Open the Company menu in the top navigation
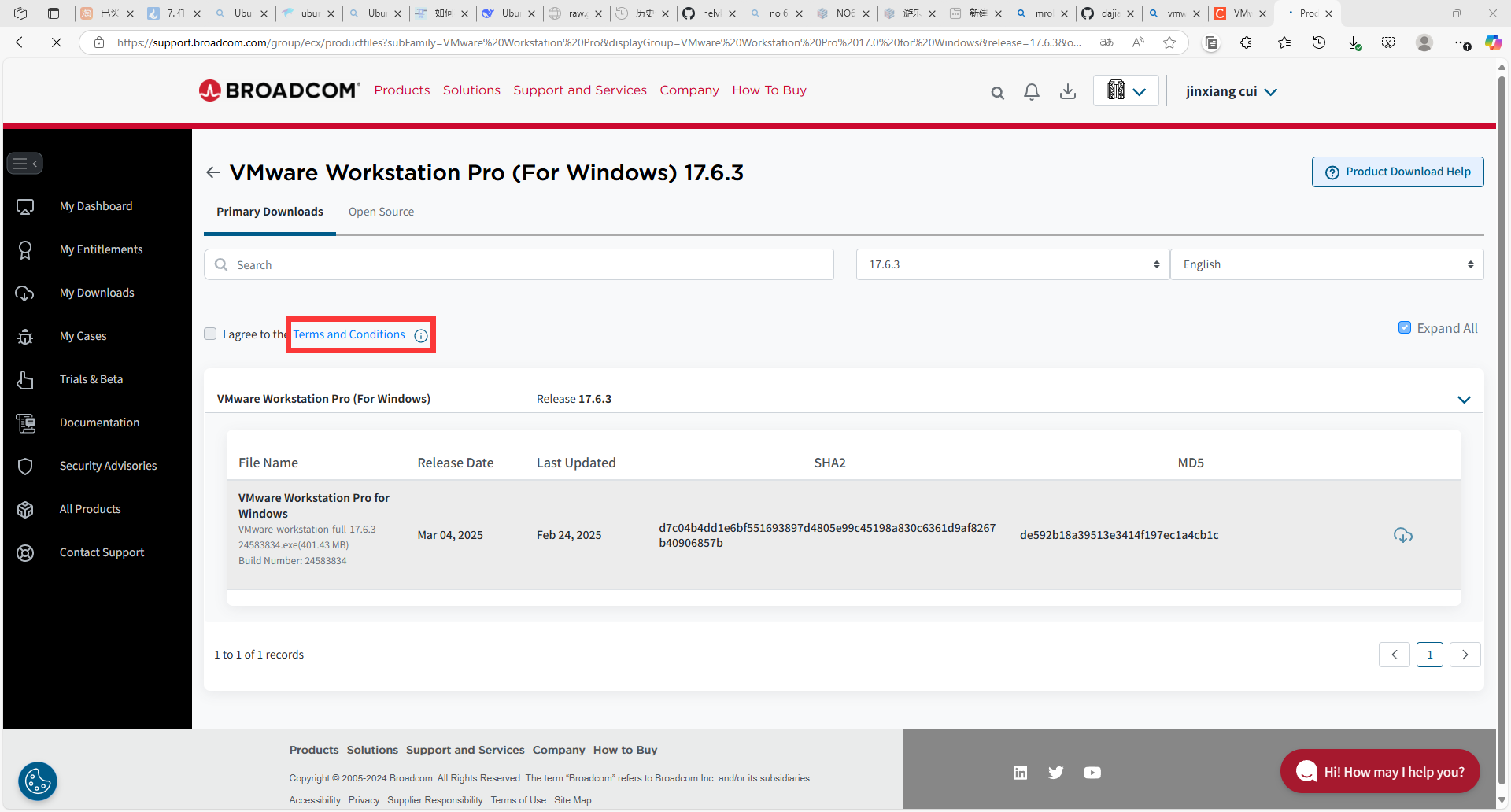Viewport: 1511px width, 812px height. pyautogui.click(x=689, y=90)
